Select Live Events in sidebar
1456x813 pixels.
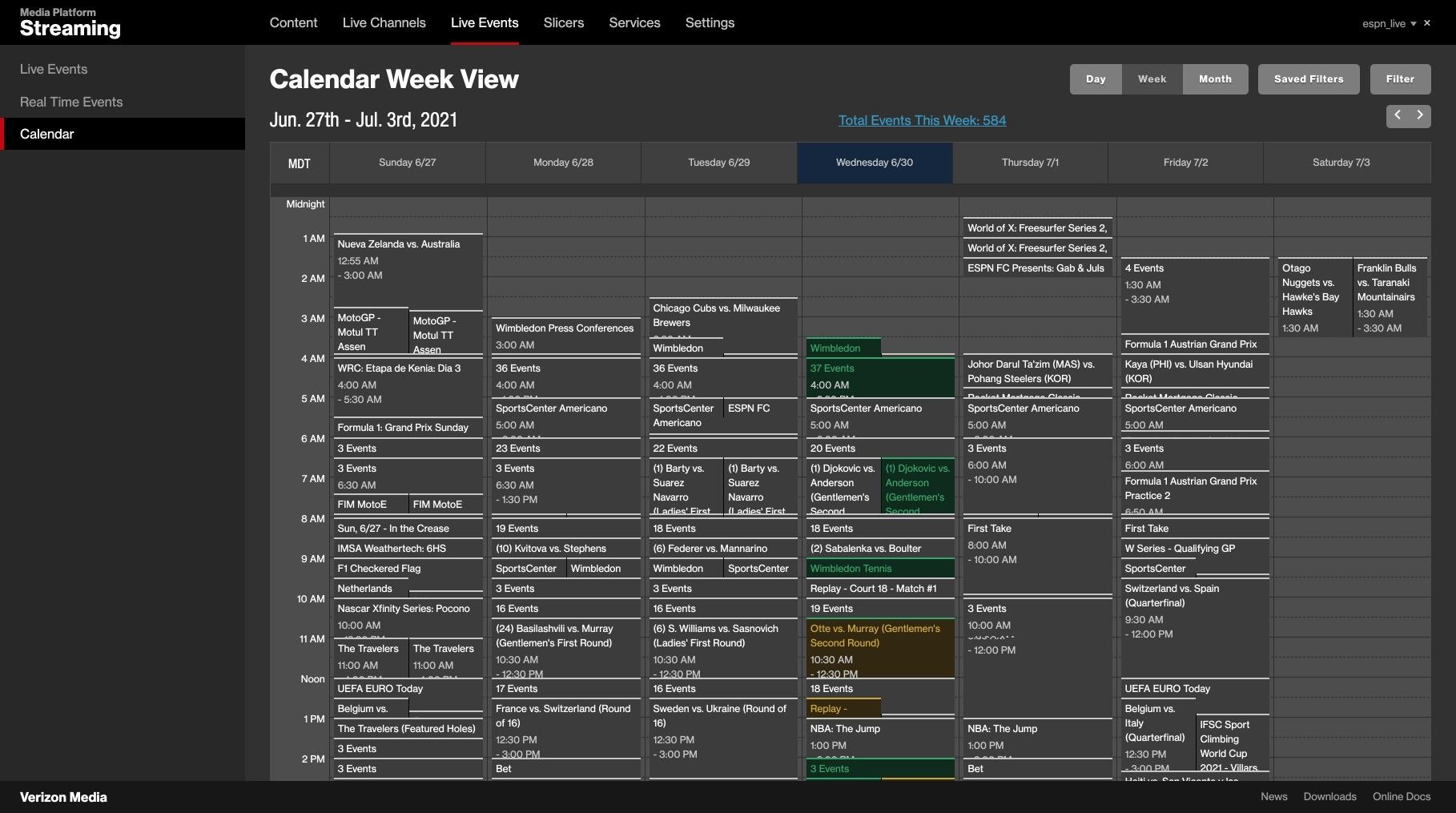click(54, 69)
